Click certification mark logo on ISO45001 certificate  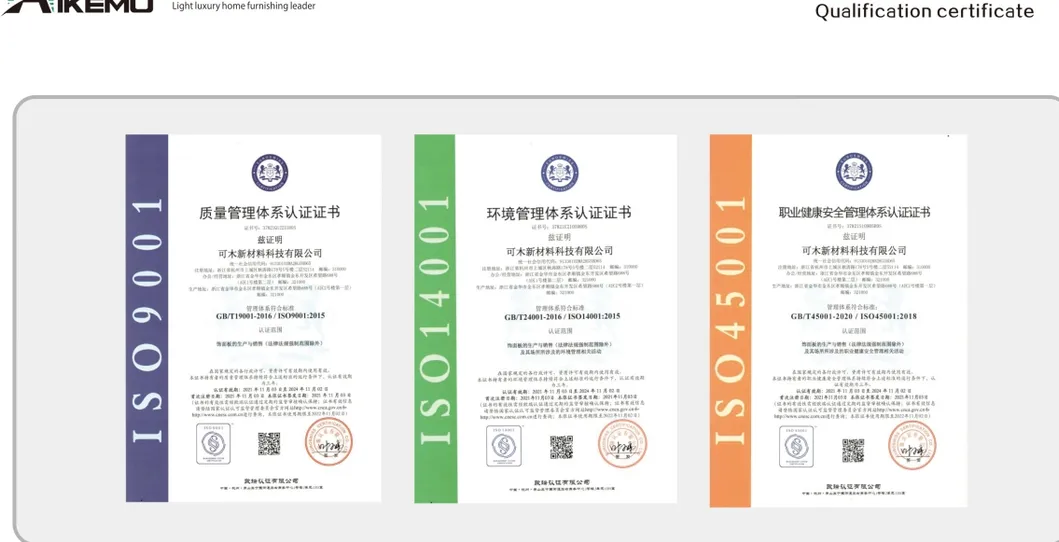click(x=796, y=447)
